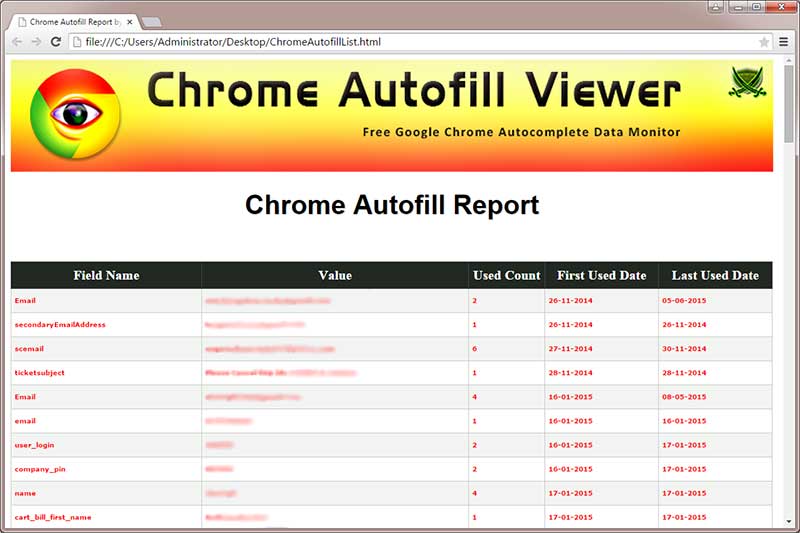Click the Field Name column header
This screenshot has height=533, width=800.
point(106,275)
